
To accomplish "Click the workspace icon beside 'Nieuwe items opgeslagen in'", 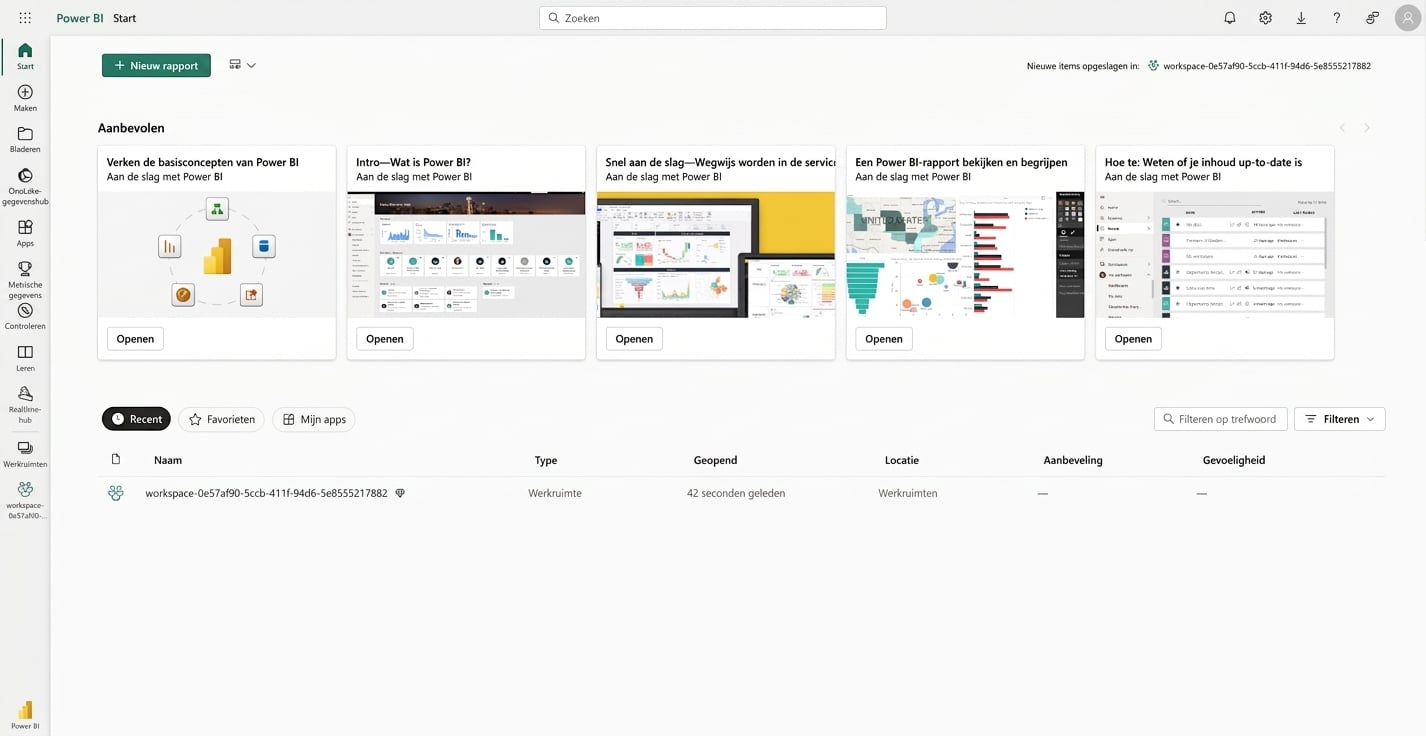I will pos(1153,66).
